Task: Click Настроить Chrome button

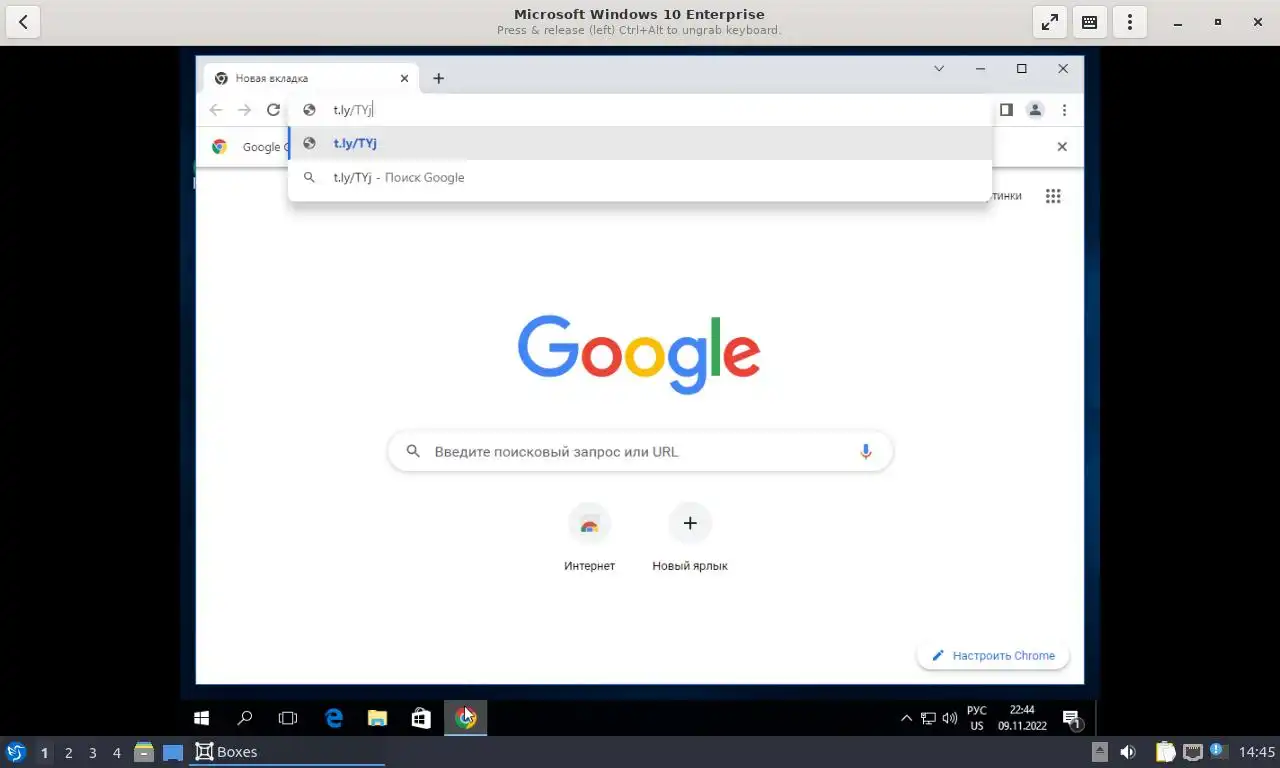Action: coord(993,656)
